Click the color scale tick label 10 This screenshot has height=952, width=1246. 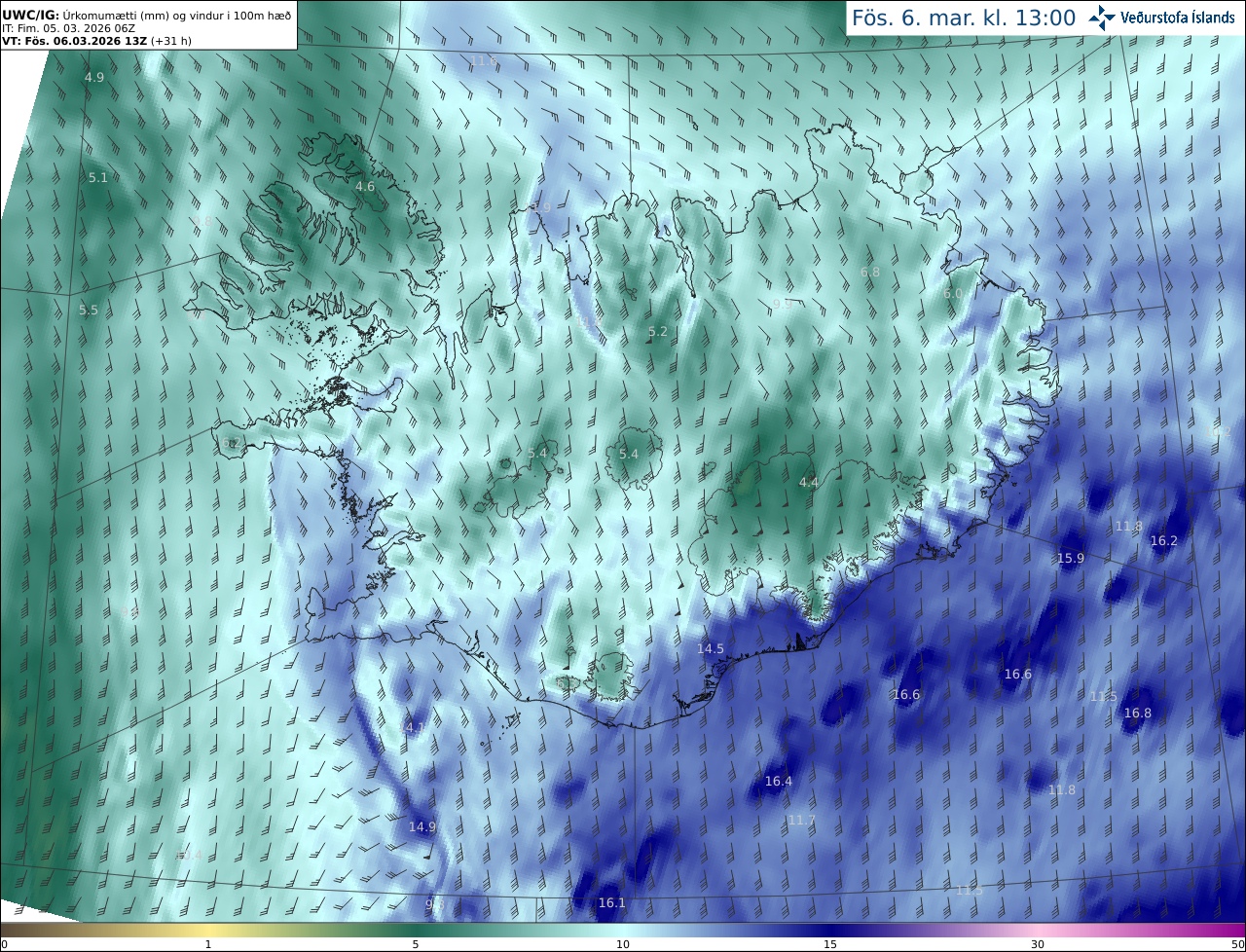click(623, 944)
